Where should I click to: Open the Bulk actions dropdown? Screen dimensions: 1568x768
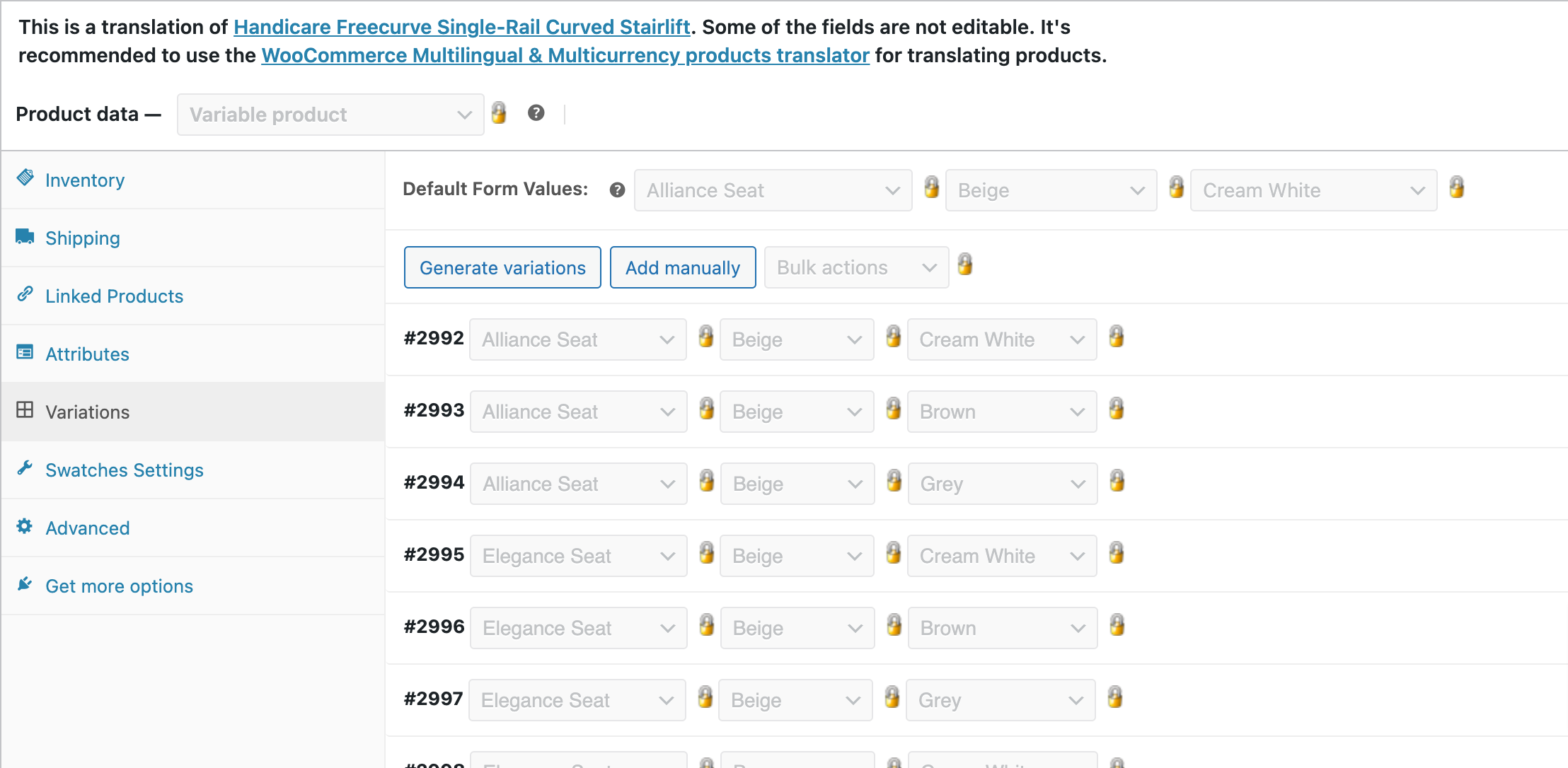pyautogui.click(x=856, y=267)
